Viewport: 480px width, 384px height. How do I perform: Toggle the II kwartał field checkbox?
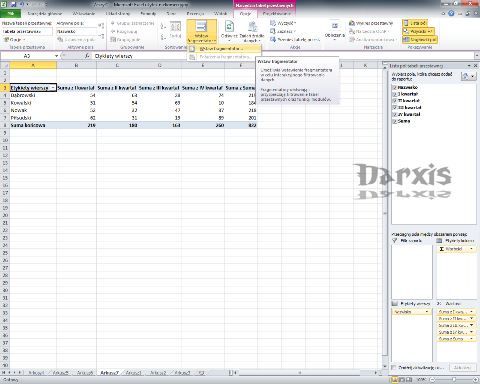coord(395,101)
